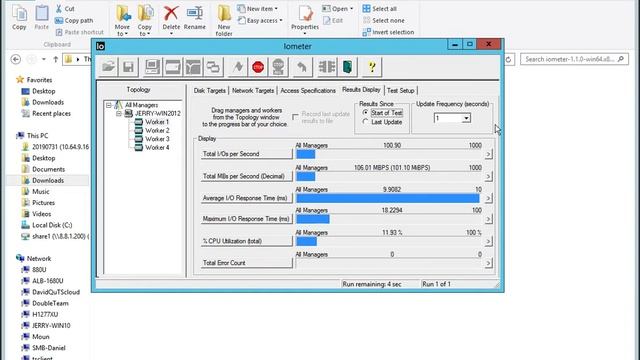Exit Iometer using the door icon
Screen dimensions: 640x360
[347, 67]
